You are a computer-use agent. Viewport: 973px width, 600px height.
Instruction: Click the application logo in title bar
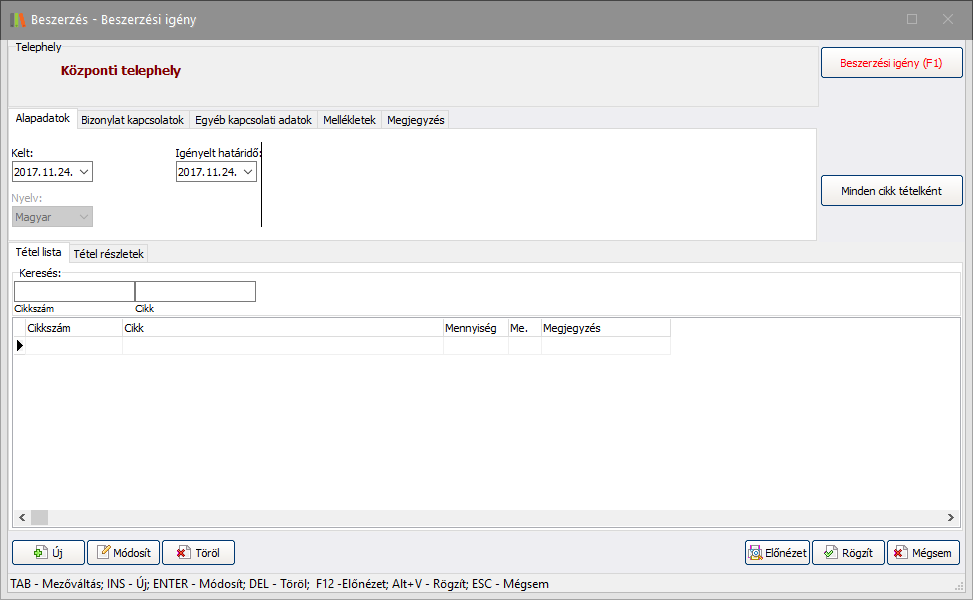pyautogui.click(x=17, y=19)
